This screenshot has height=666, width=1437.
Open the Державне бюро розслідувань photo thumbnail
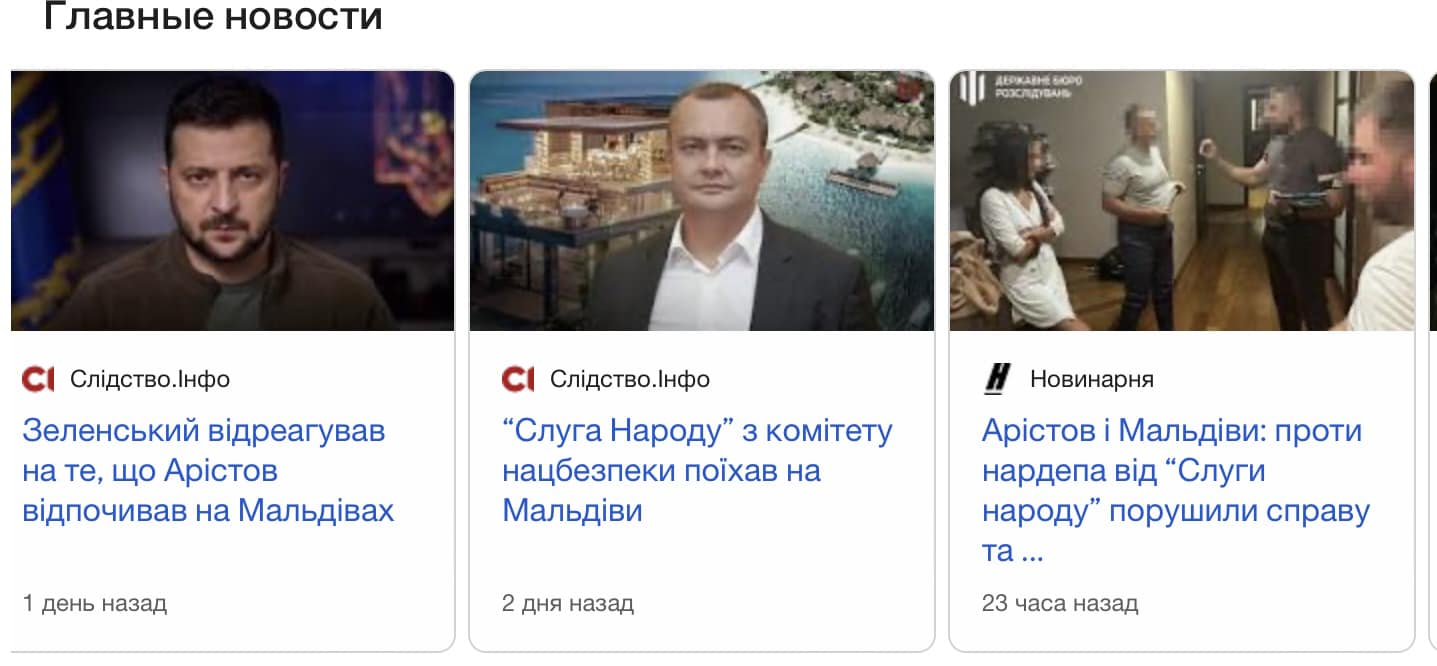(1182, 201)
